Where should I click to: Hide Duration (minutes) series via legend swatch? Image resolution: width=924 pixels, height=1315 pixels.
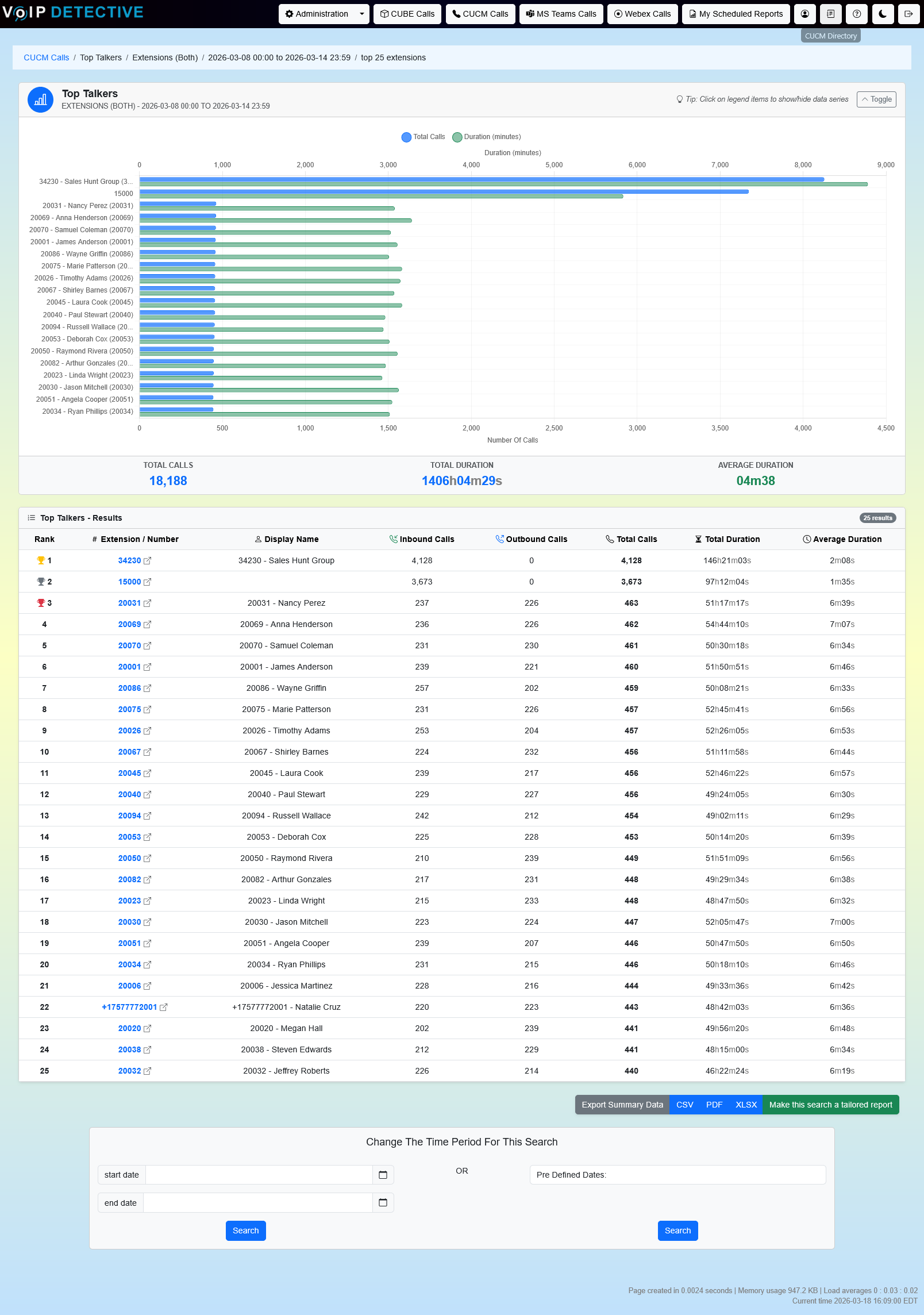[457, 137]
